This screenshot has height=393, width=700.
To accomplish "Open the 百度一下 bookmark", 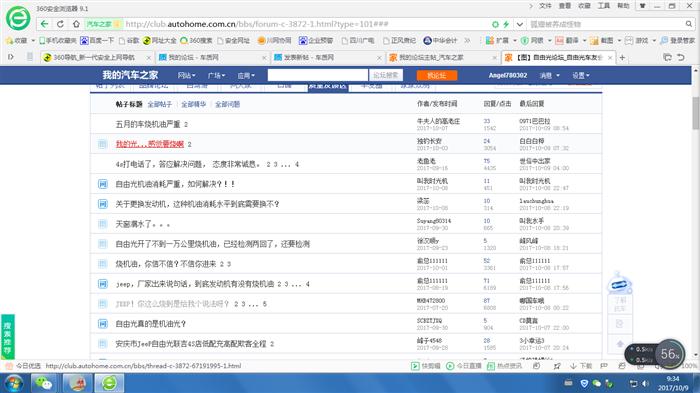I will click(x=97, y=41).
